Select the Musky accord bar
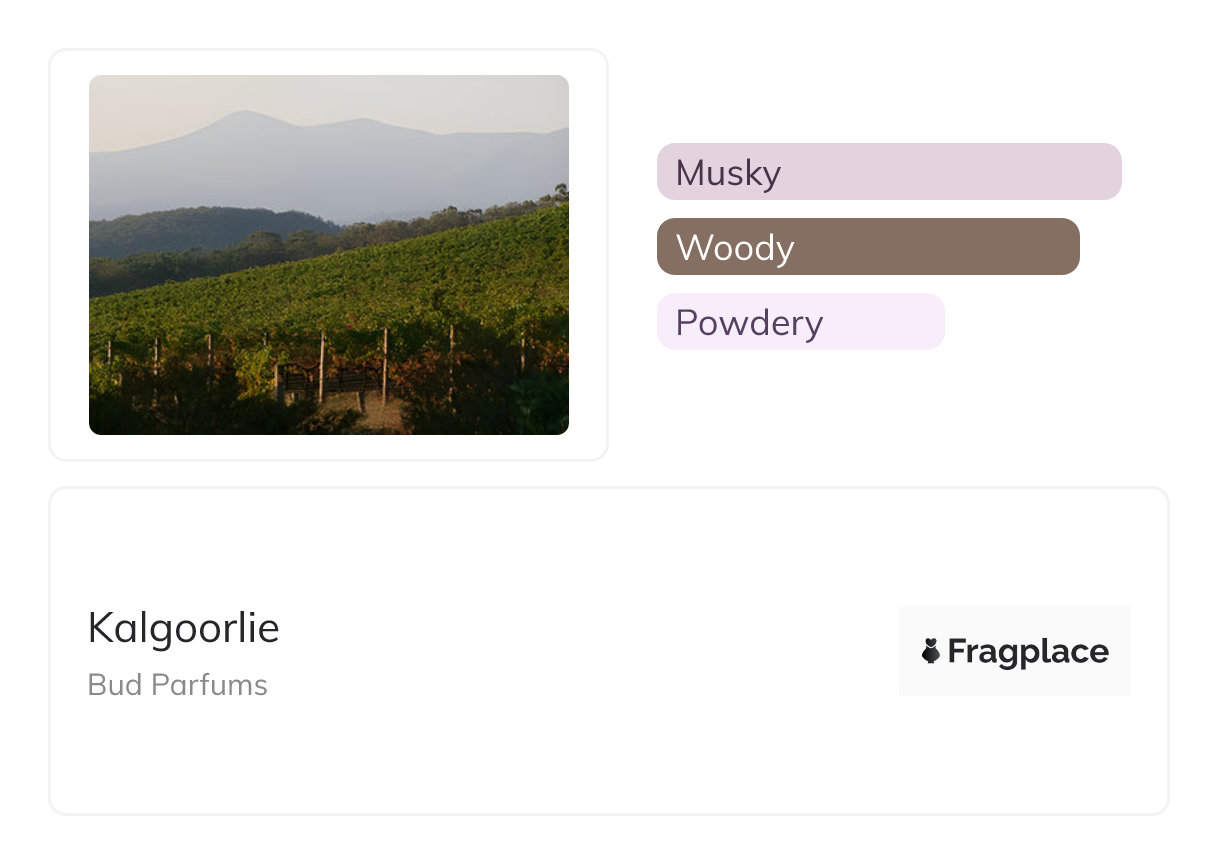1218x864 pixels. coord(889,172)
